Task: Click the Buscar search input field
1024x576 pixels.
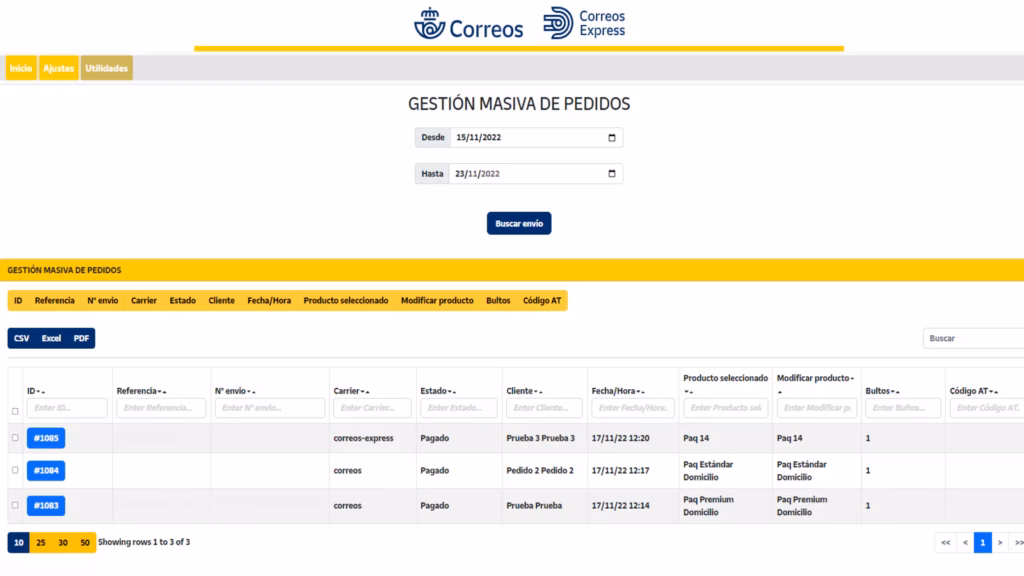Action: [972, 338]
